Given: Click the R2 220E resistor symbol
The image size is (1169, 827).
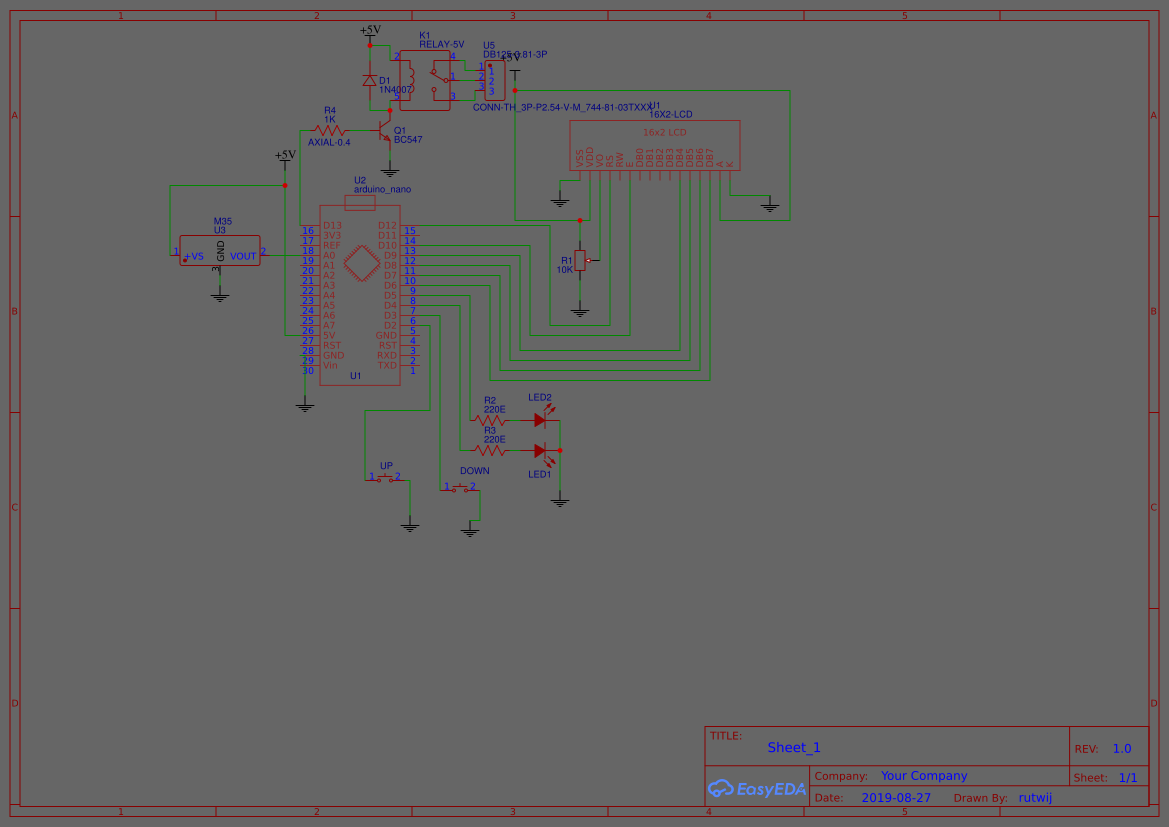Looking at the screenshot, I should click(490, 420).
